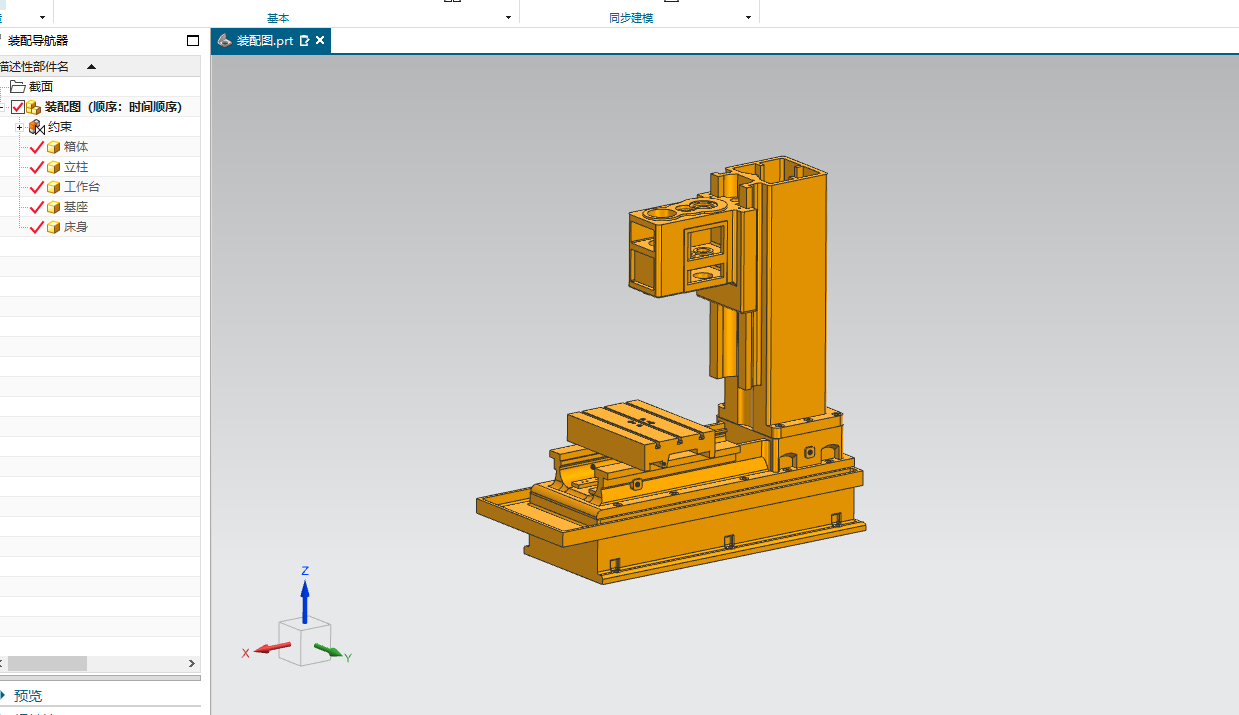Screen dimensions: 1239x715
Task: Click the cube icon beside 立柱
Action: point(53,167)
